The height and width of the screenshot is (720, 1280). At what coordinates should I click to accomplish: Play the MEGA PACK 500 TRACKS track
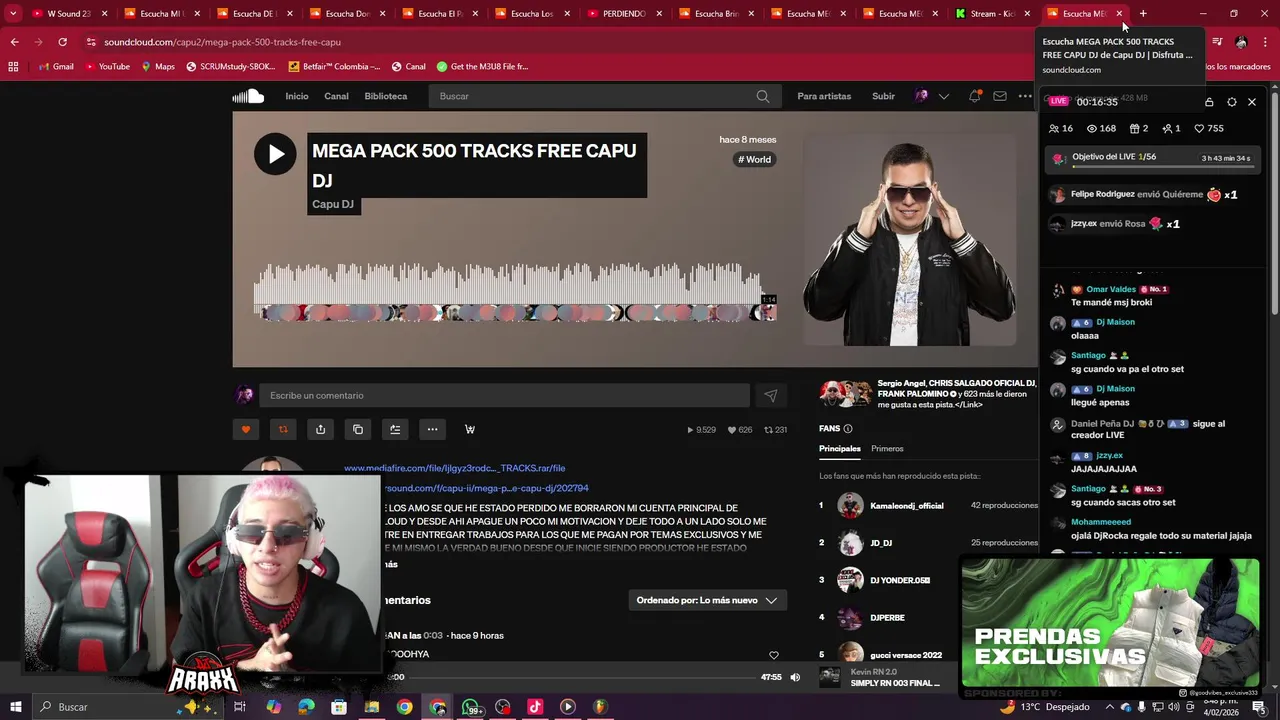[x=275, y=154]
